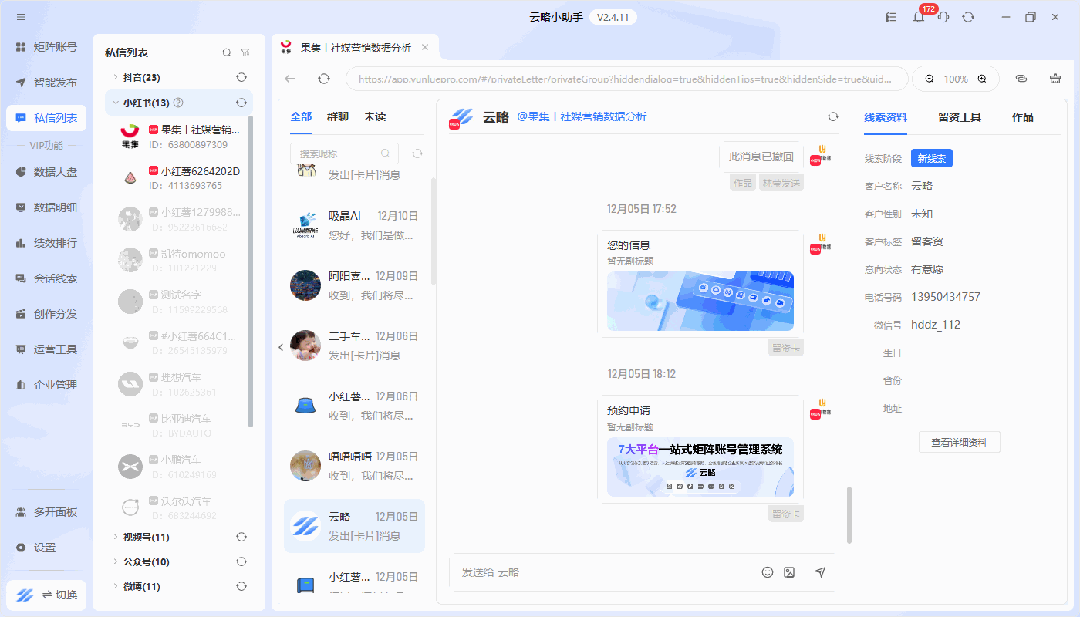Click search icon in 私信列表 header
Screen dimensions: 1080x617
coord(226,52)
